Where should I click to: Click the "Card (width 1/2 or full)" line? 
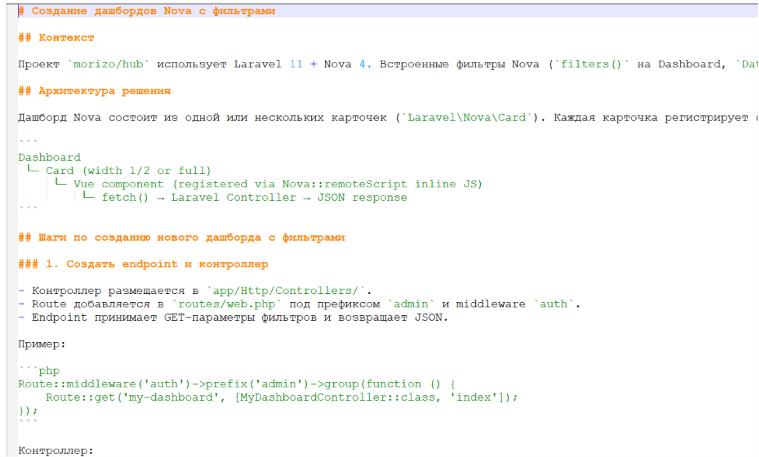pyautogui.click(x=128, y=170)
